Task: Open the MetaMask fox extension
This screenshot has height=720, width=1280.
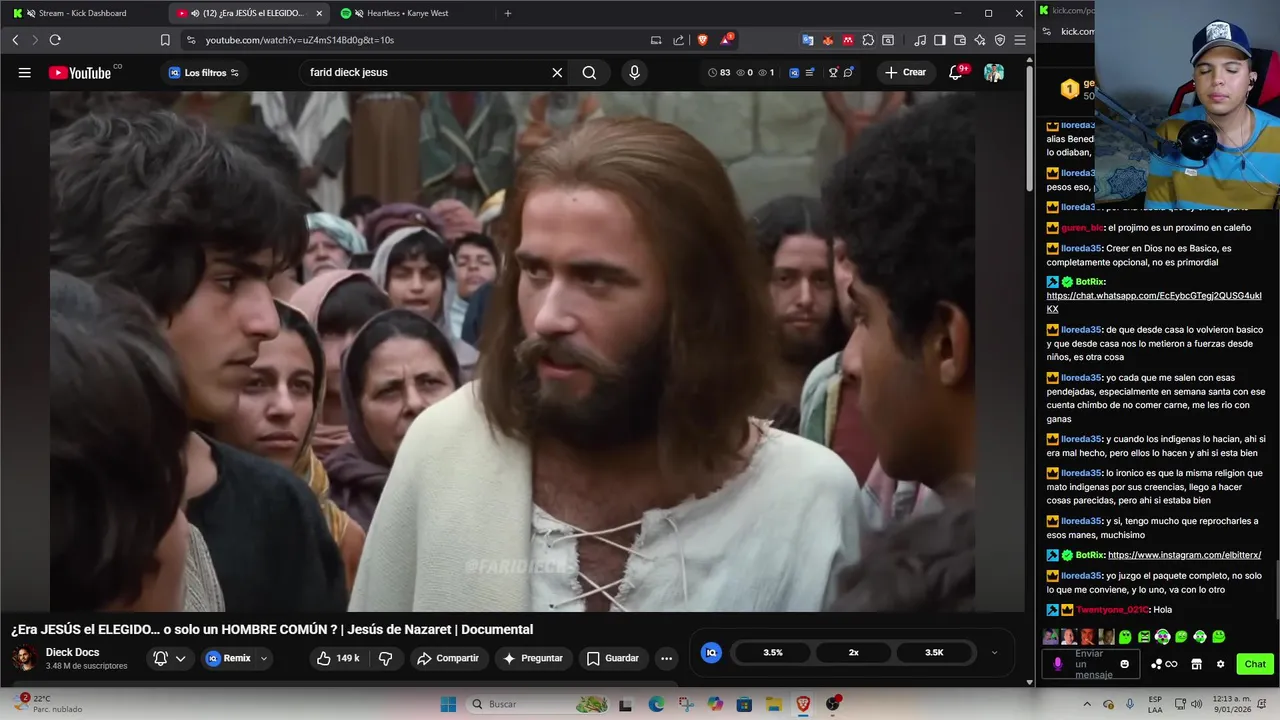Action: pos(828,40)
